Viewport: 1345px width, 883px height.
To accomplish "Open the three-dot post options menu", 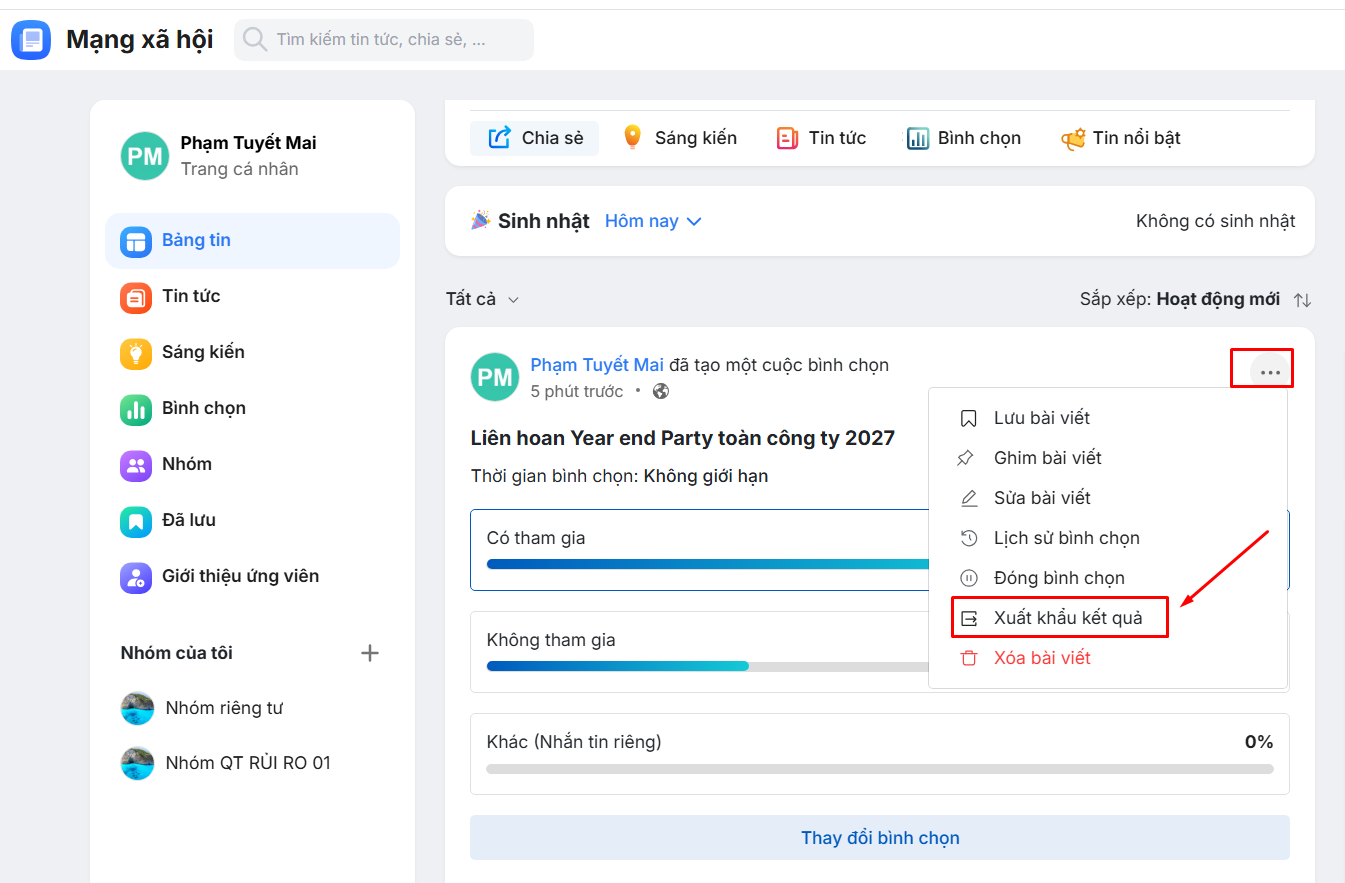I will tap(1270, 372).
